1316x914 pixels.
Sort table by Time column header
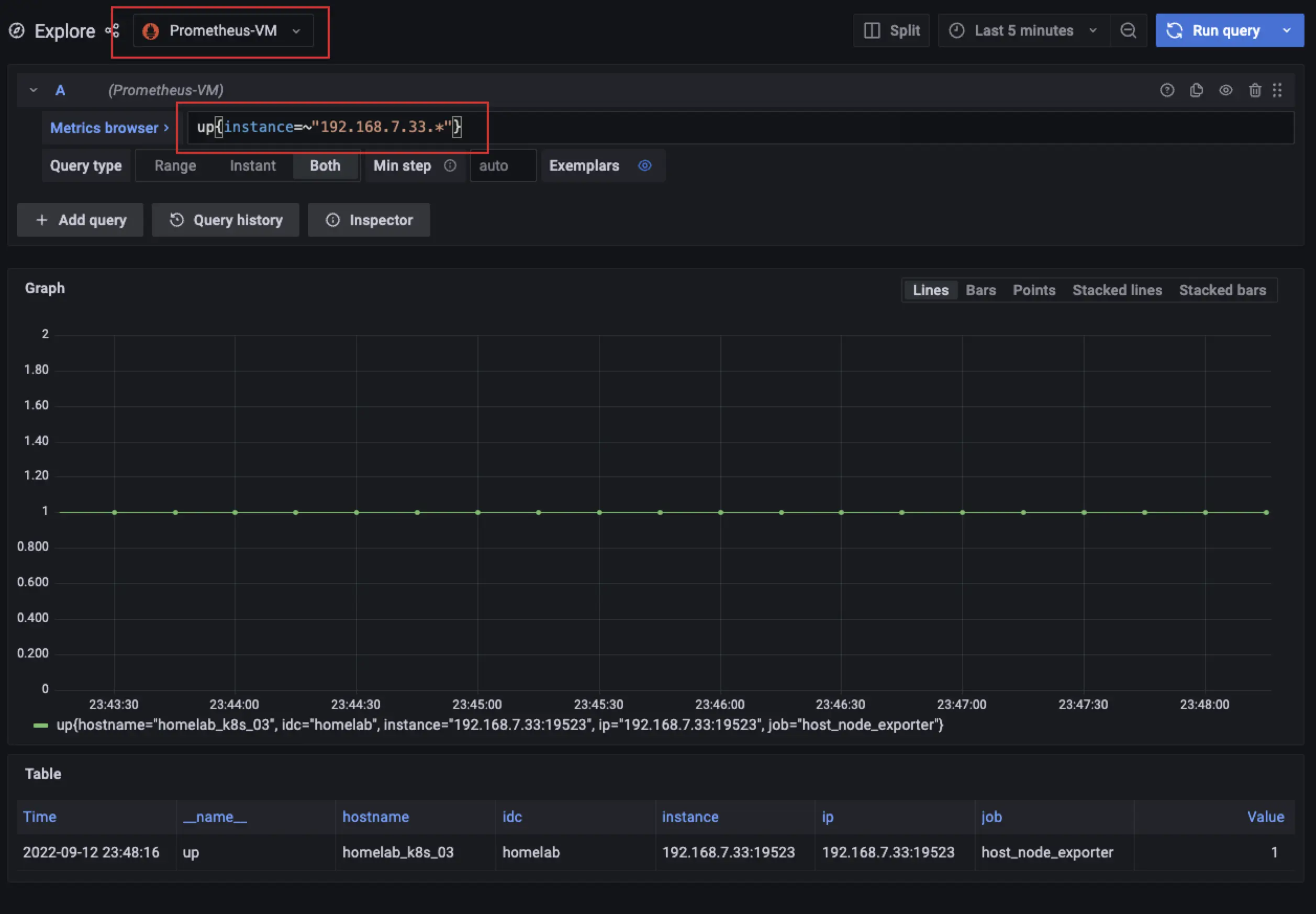(x=39, y=817)
